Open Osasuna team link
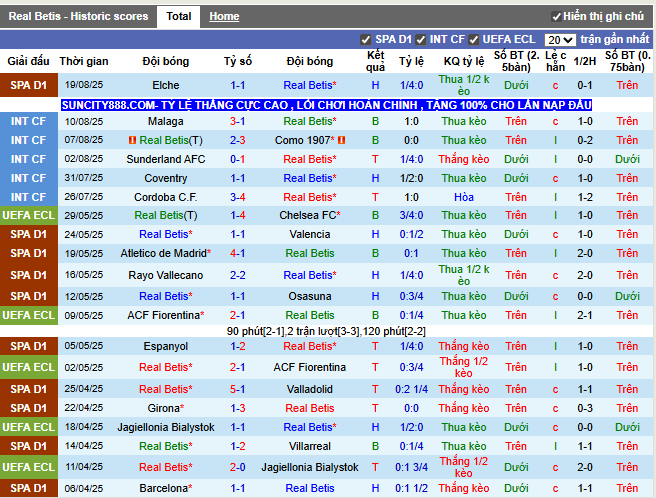 (x=310, y=296)
